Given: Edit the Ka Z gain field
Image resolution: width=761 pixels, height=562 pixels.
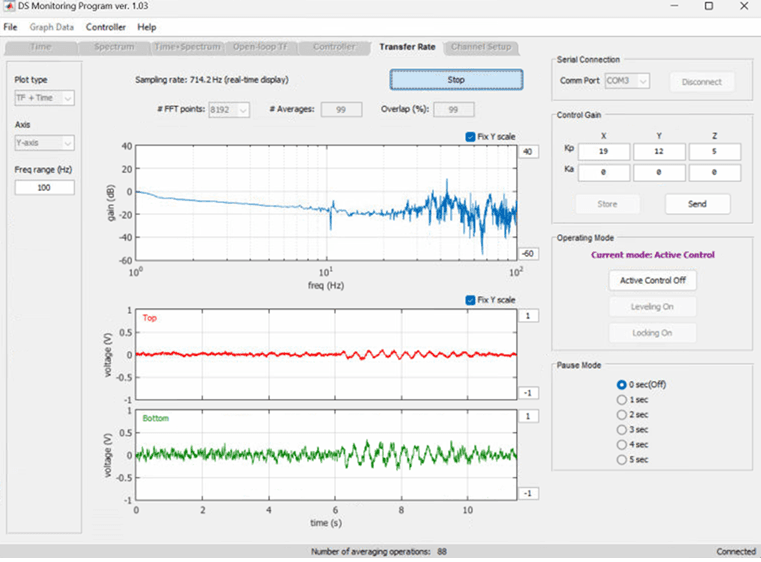Looking at the screenshot, I should point(714,172).
